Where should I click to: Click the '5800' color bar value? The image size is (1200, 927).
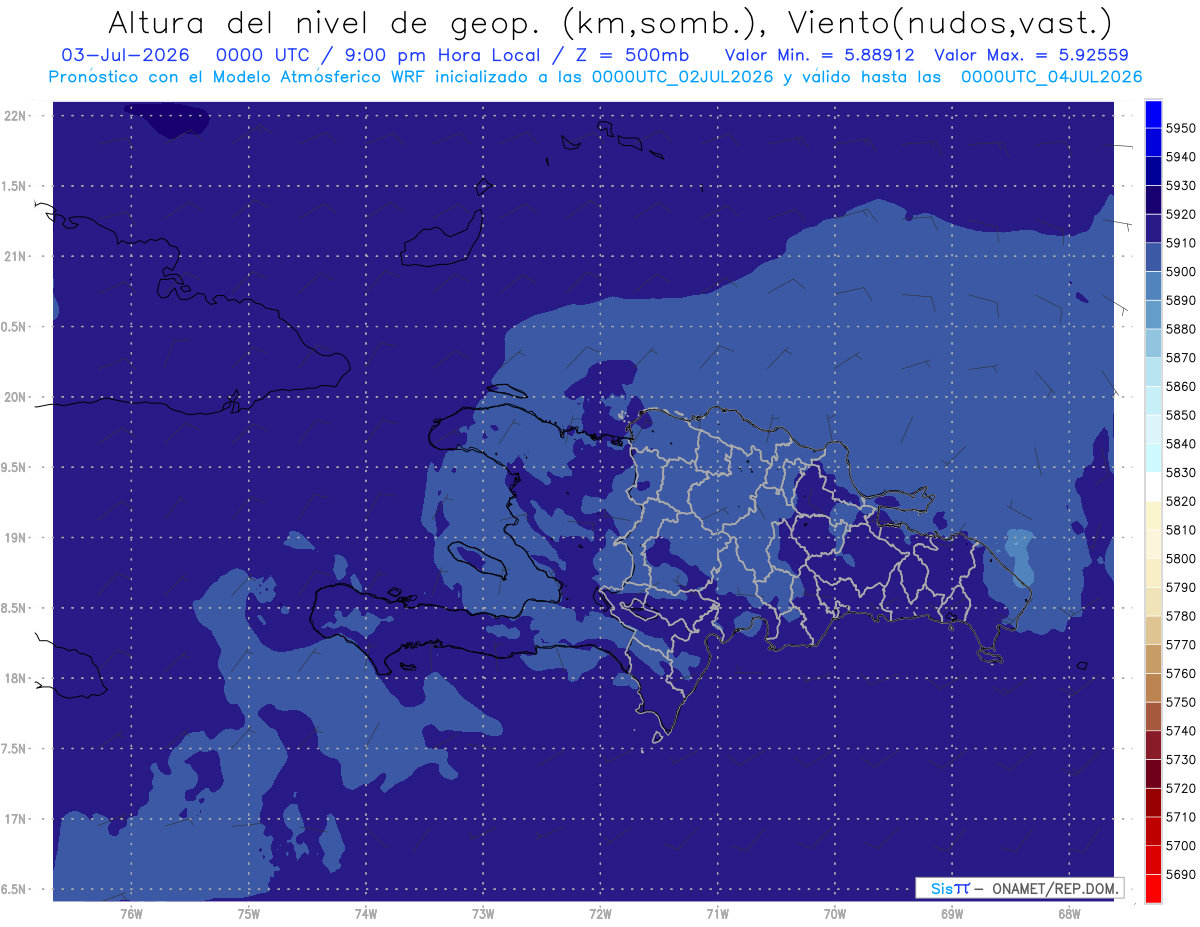point(1180,559)
